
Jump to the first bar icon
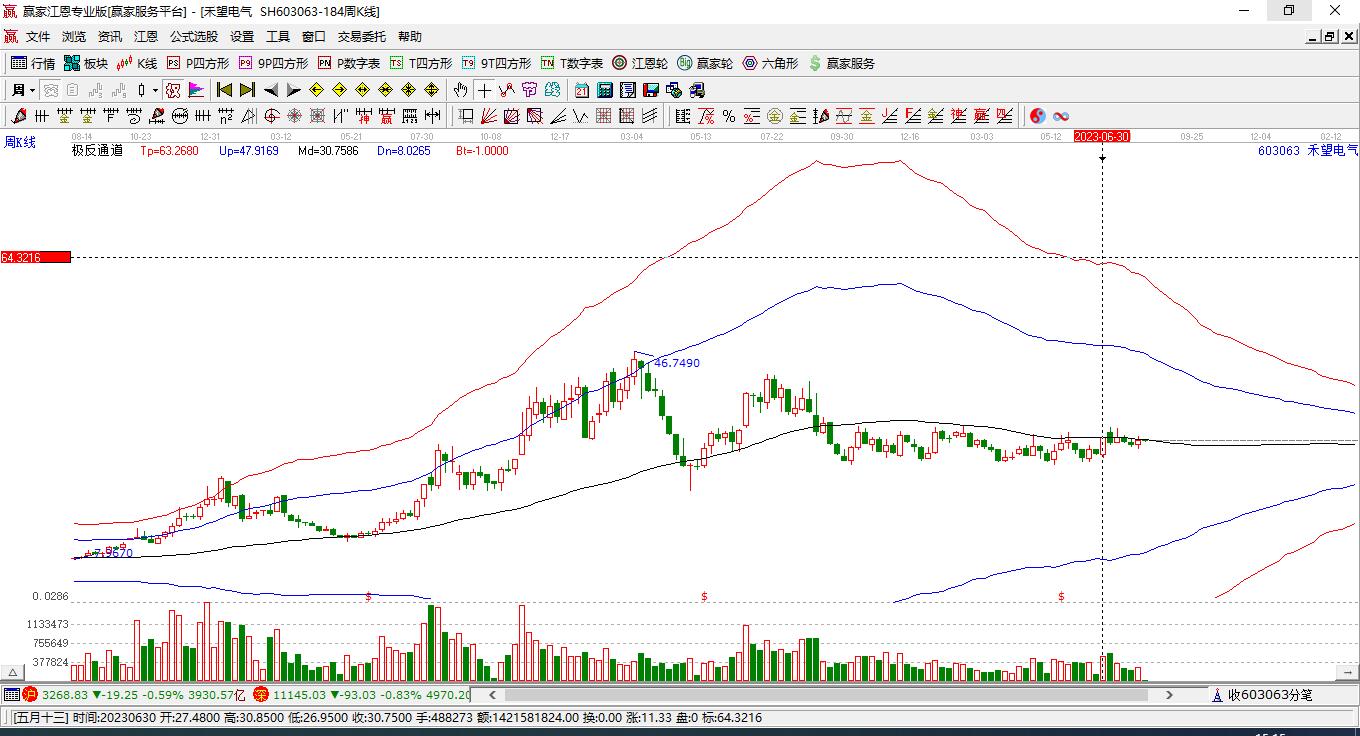click(x=224, y=90)
